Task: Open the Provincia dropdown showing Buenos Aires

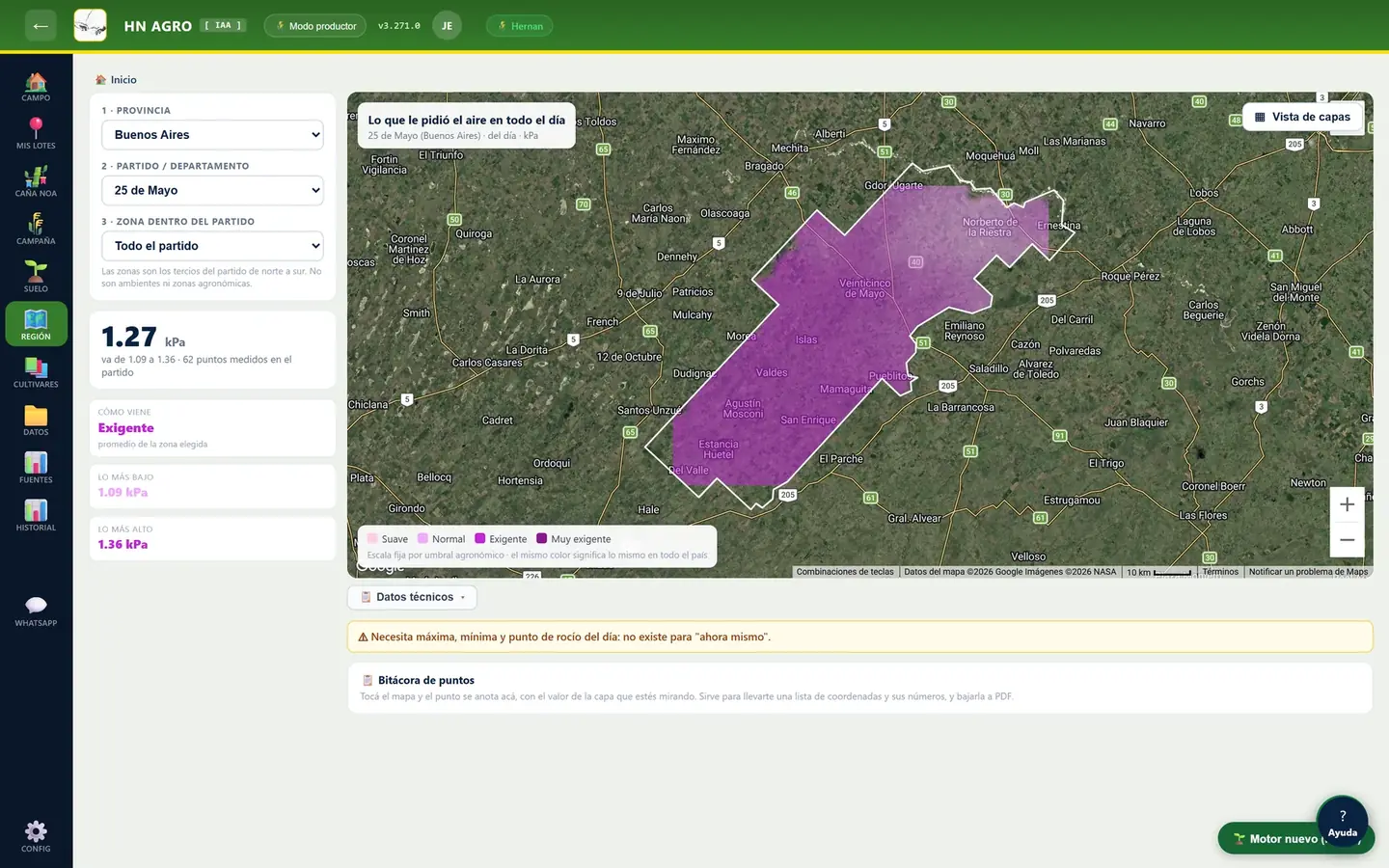Action: [212, 135]
